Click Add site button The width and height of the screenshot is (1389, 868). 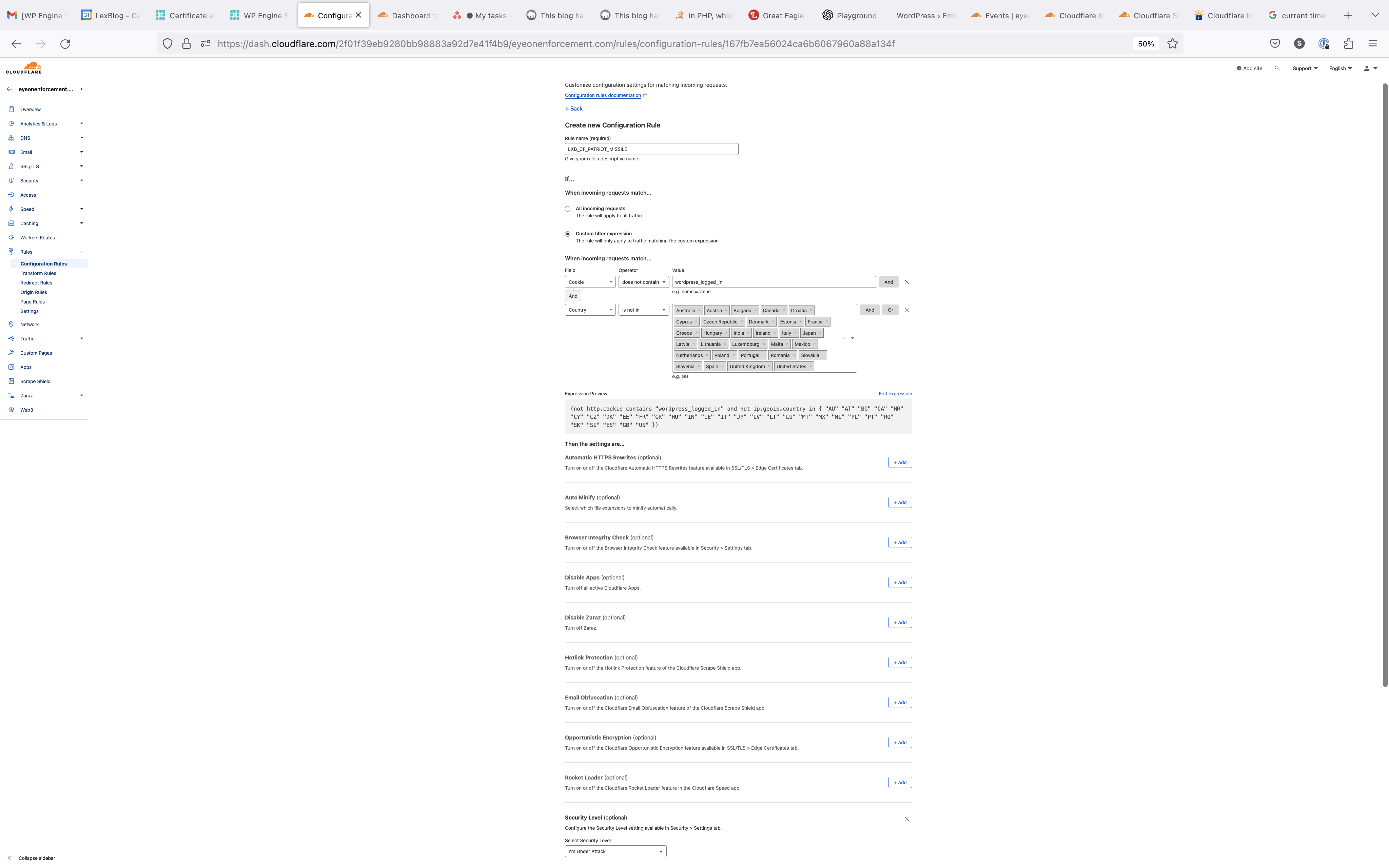[x=1250, y=68]
